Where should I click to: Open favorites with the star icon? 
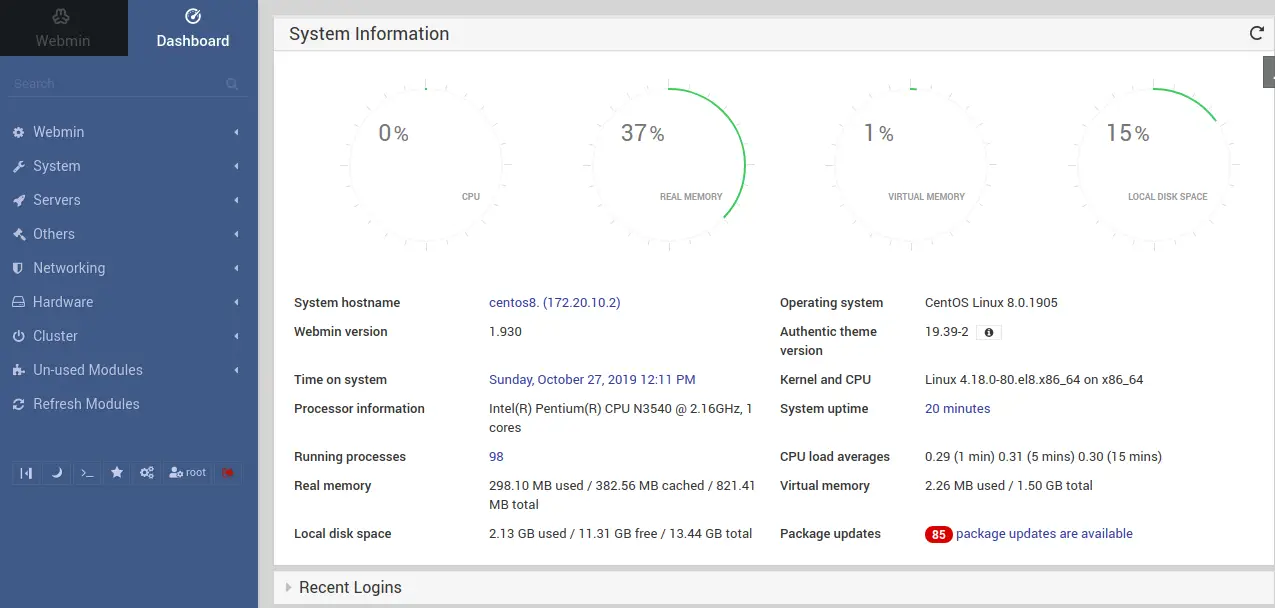(x=117, y=472)
